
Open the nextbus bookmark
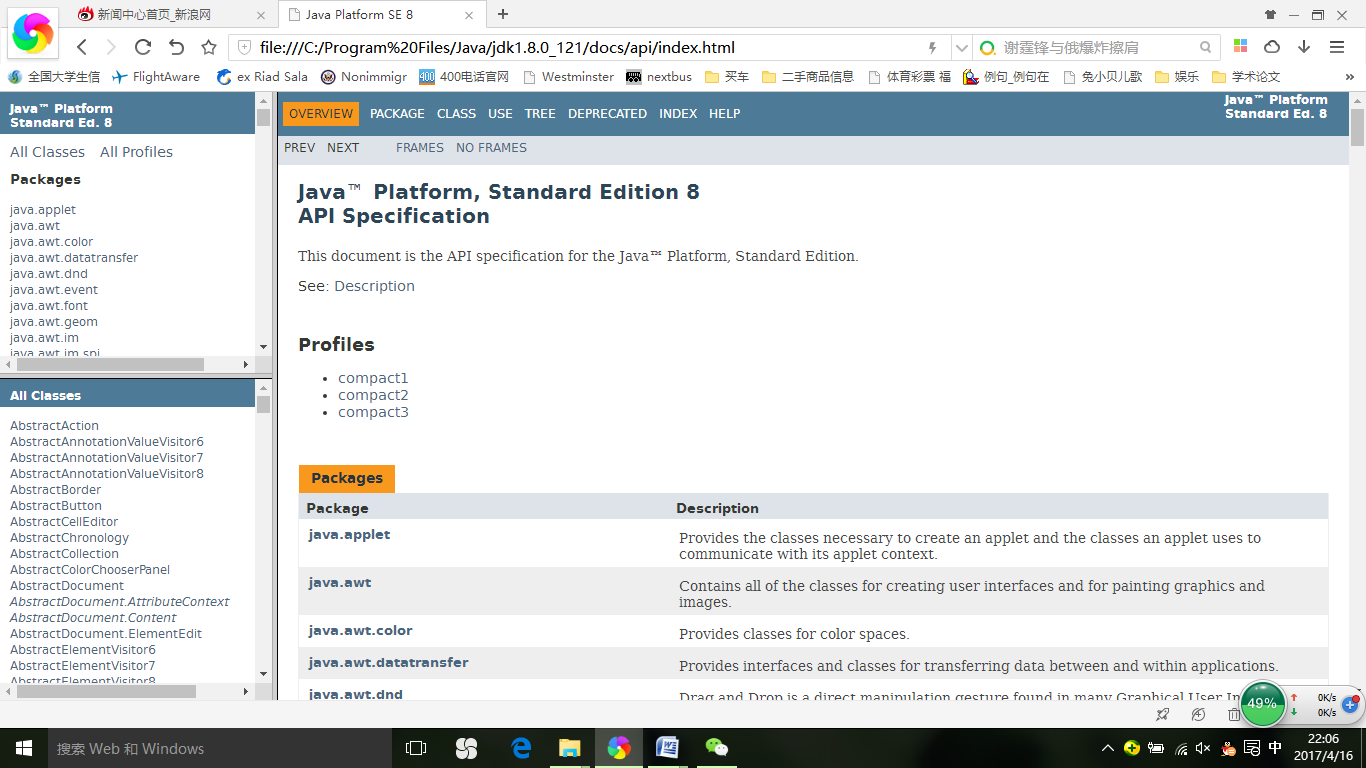click(x=659, y=76)
